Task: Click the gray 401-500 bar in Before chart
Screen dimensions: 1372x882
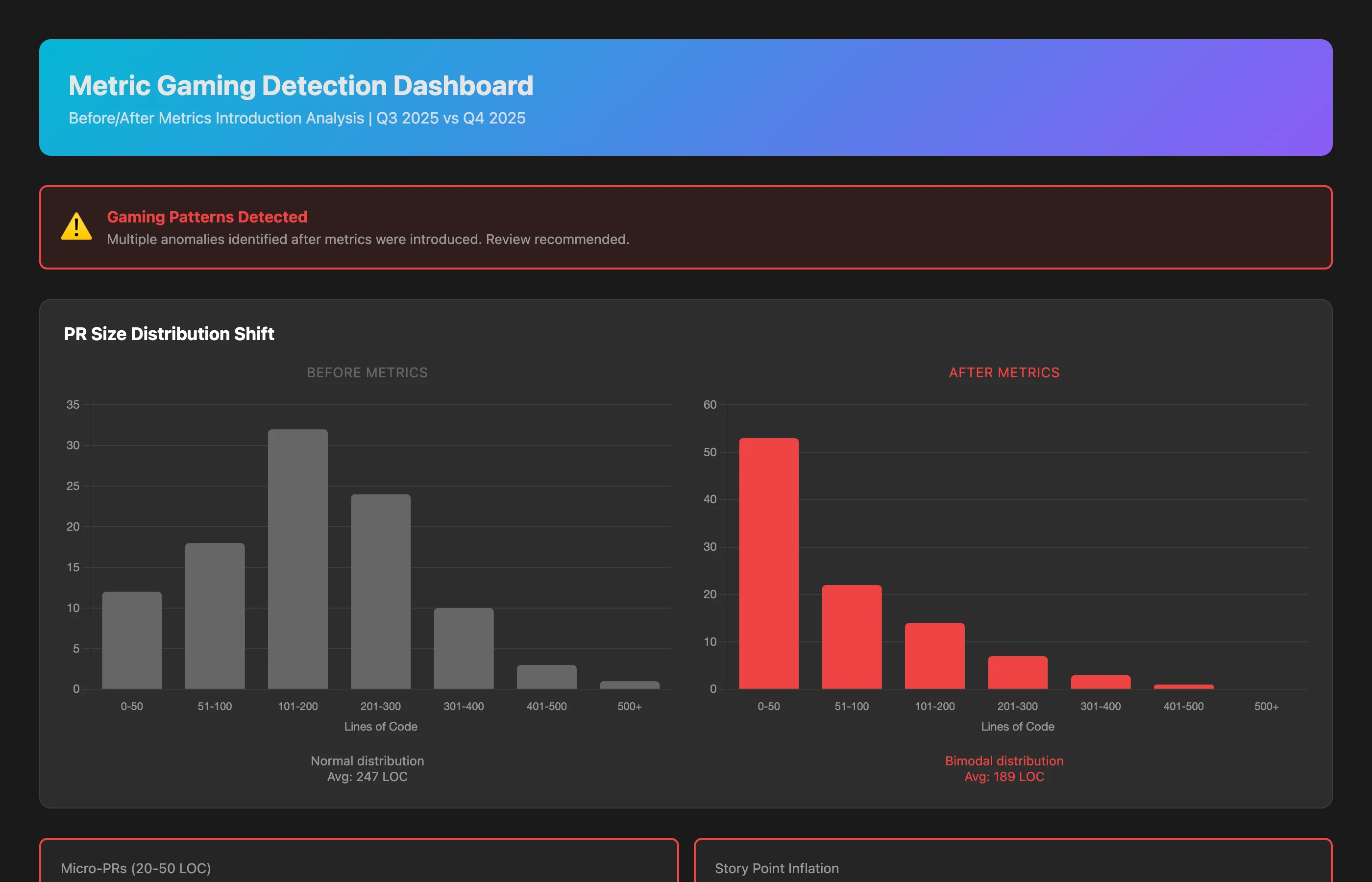Action: point(547,677)
